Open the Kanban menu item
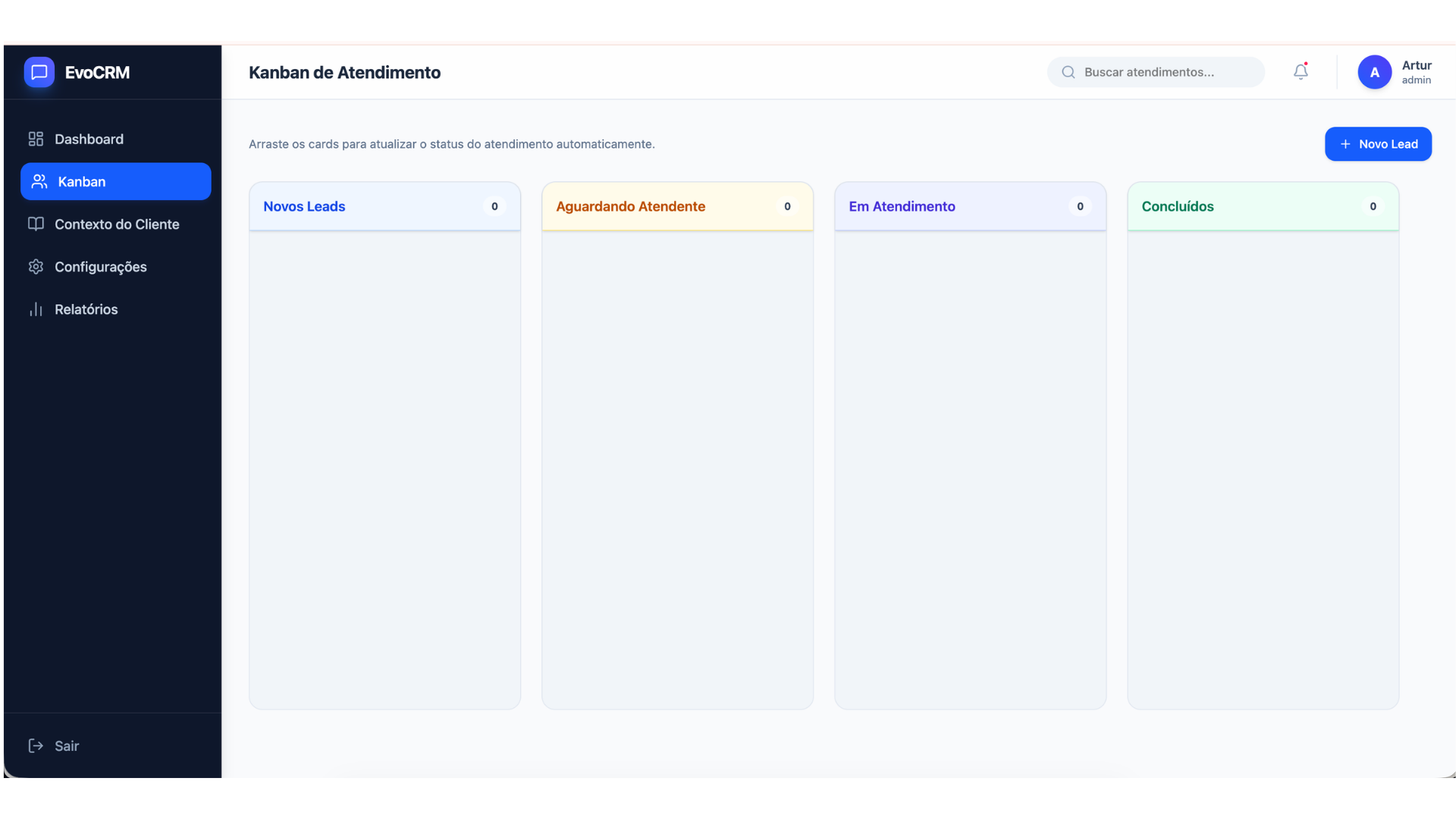 pos(115,181)
